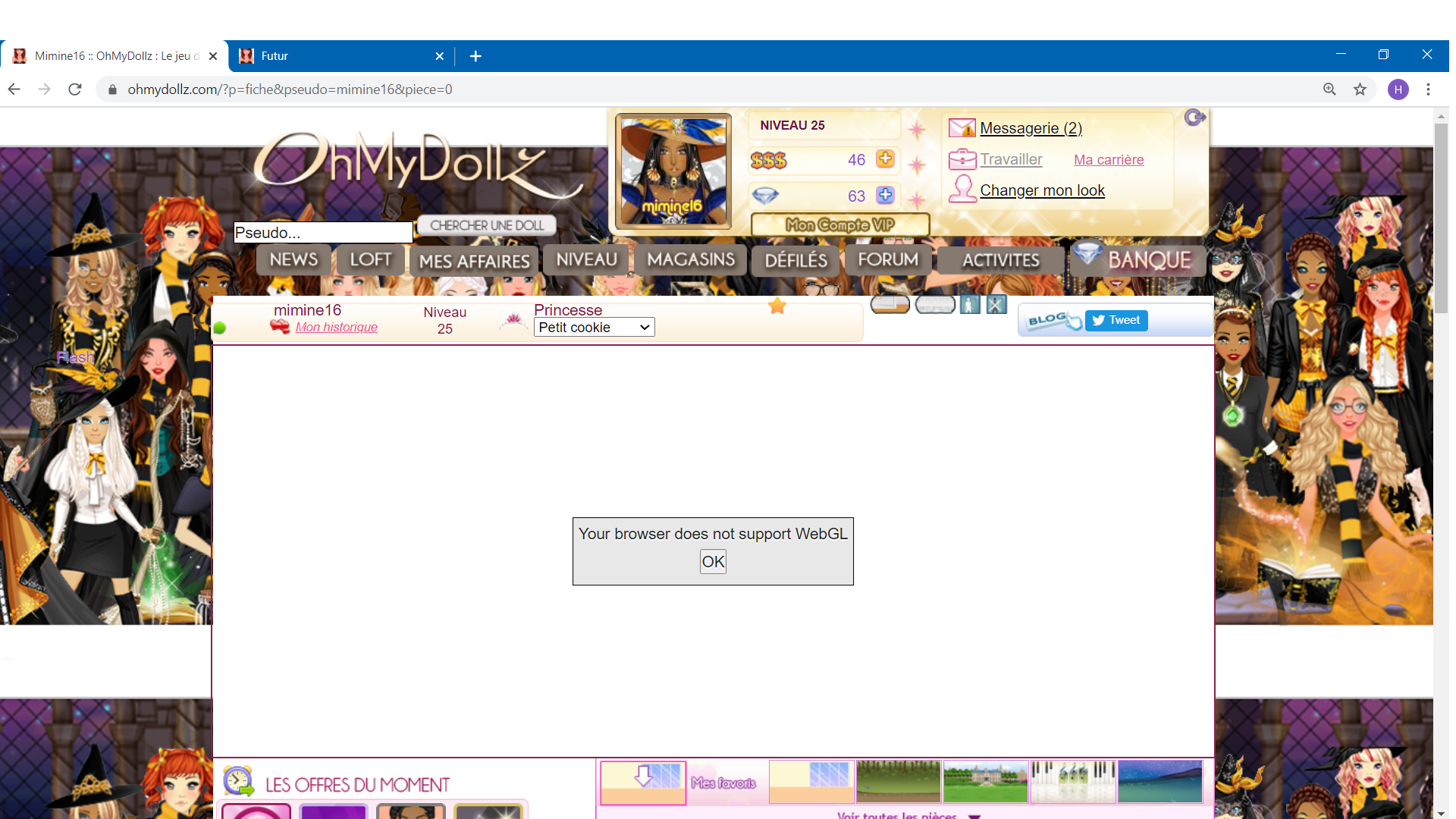Click the logout arrow icon in profile panel

1194,118
